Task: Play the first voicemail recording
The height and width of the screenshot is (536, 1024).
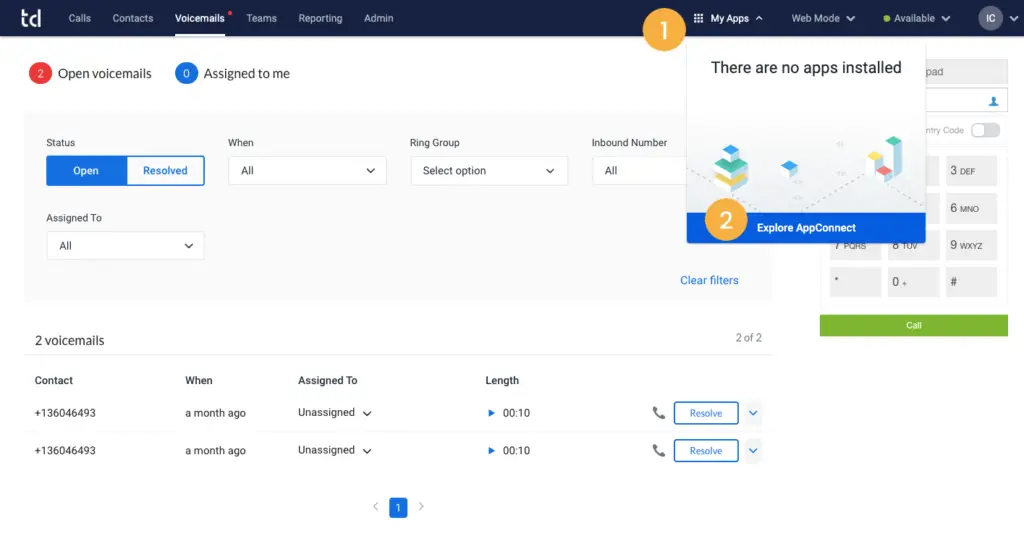Action: tap(491, 413)
